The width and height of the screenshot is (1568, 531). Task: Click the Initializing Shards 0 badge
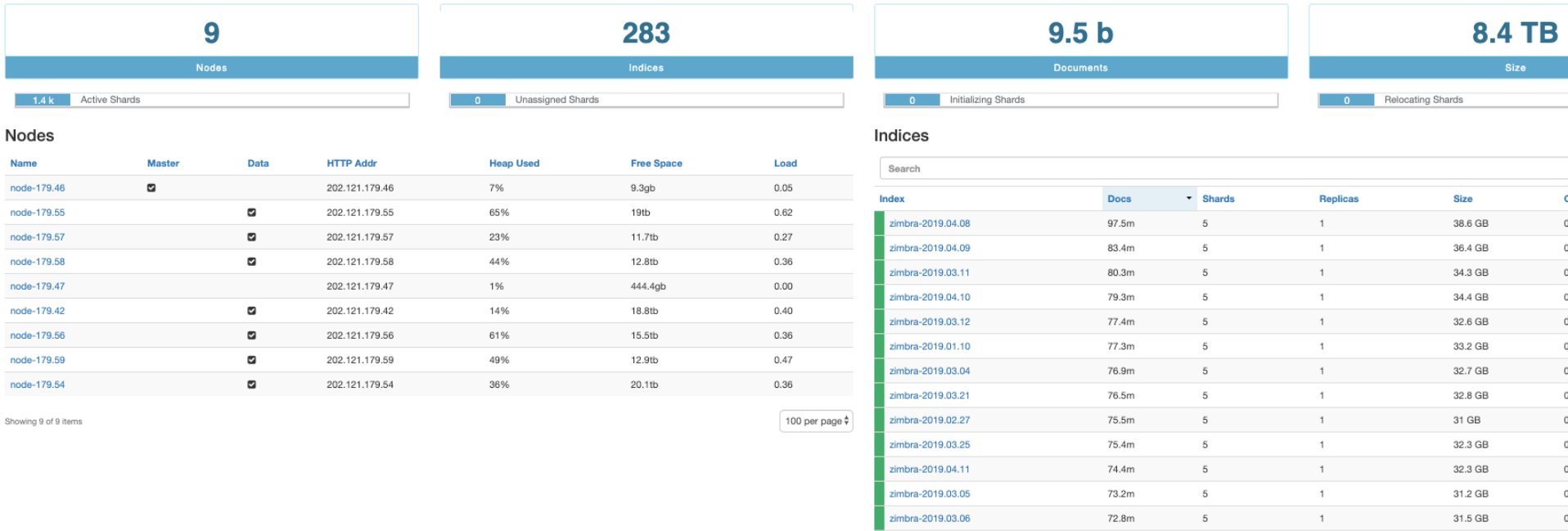click(x=912, y=100)
